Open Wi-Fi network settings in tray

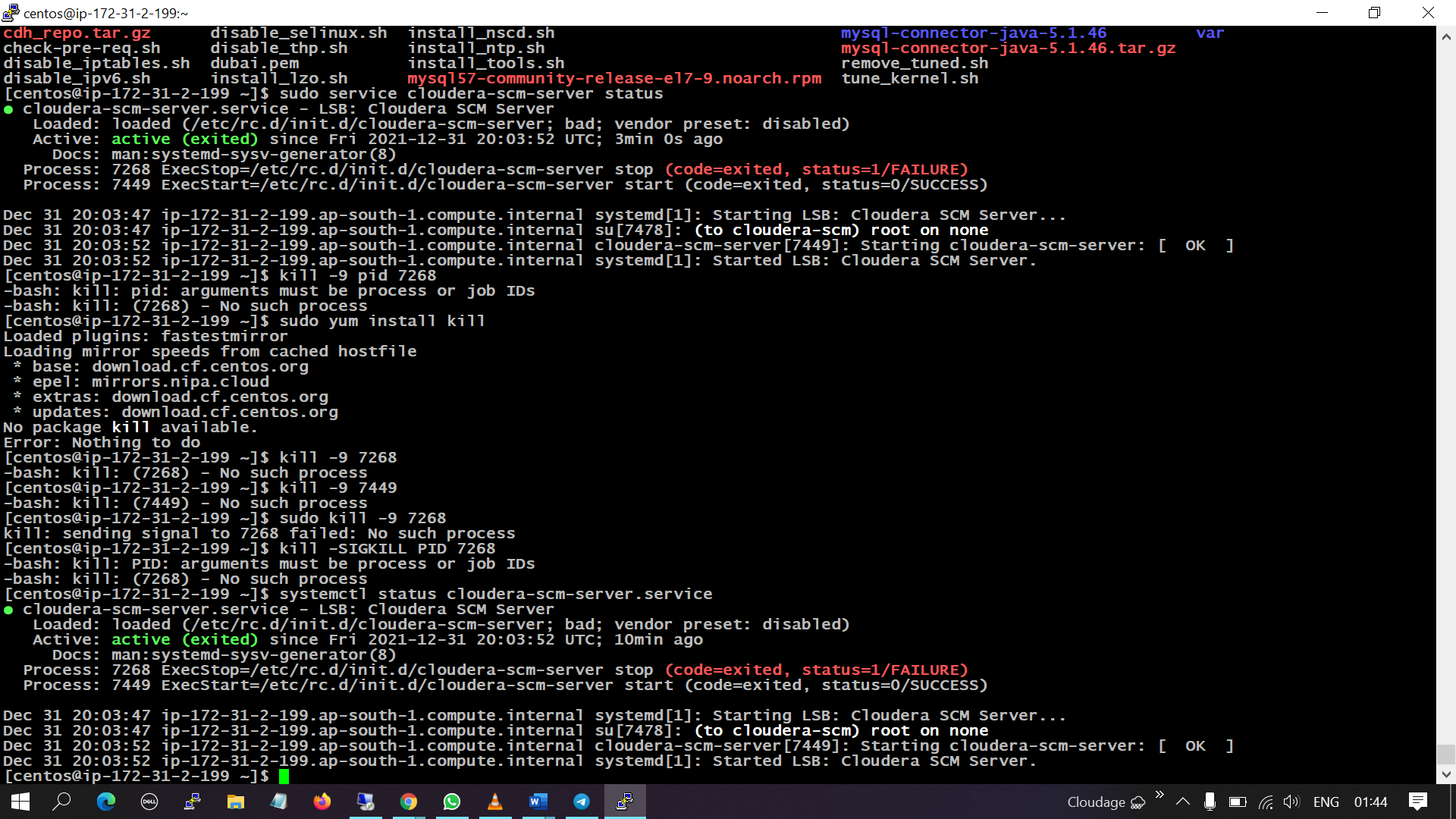coord(1265,802)
